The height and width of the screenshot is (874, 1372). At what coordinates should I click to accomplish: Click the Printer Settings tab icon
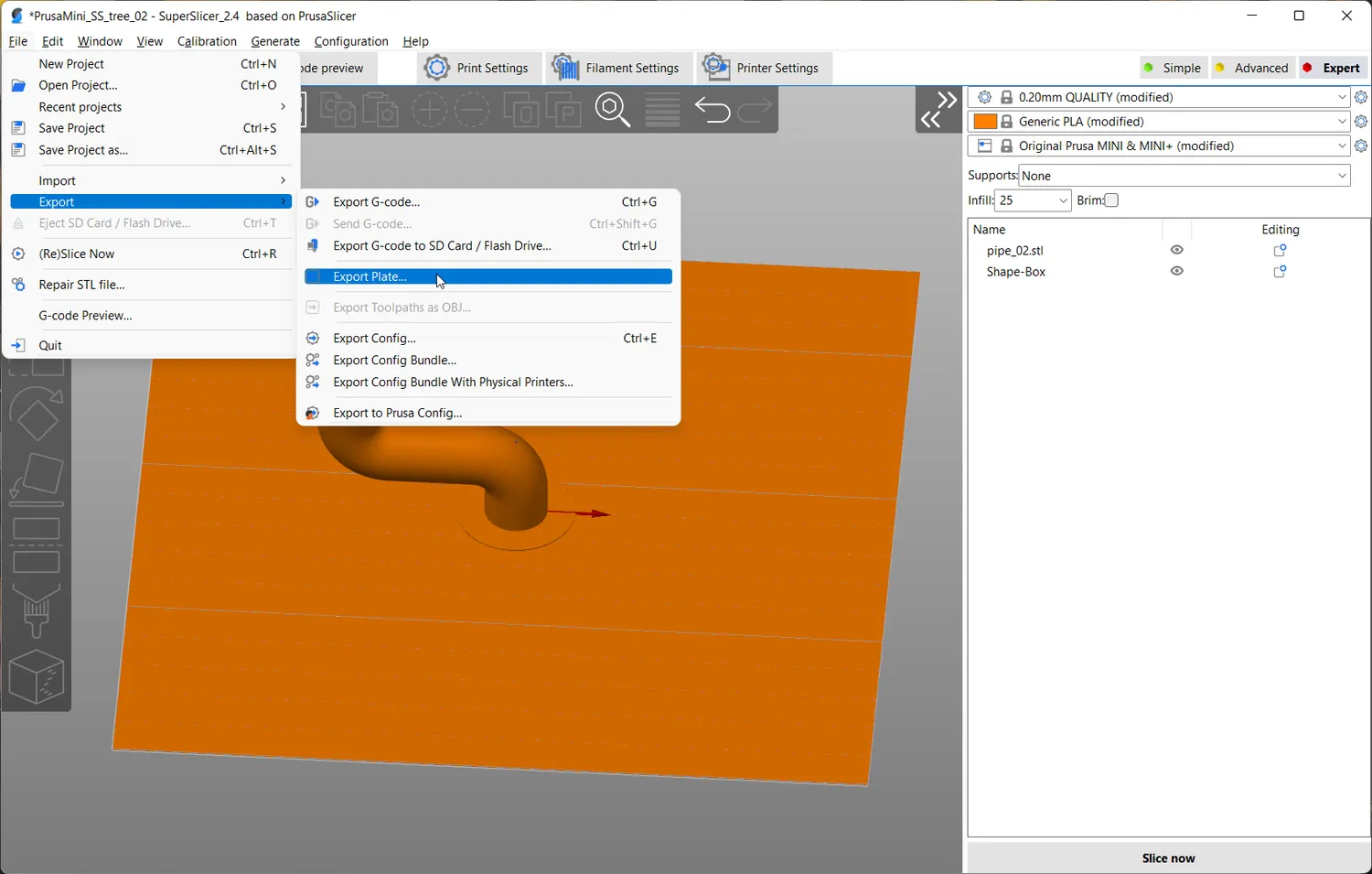click(716, 67)
